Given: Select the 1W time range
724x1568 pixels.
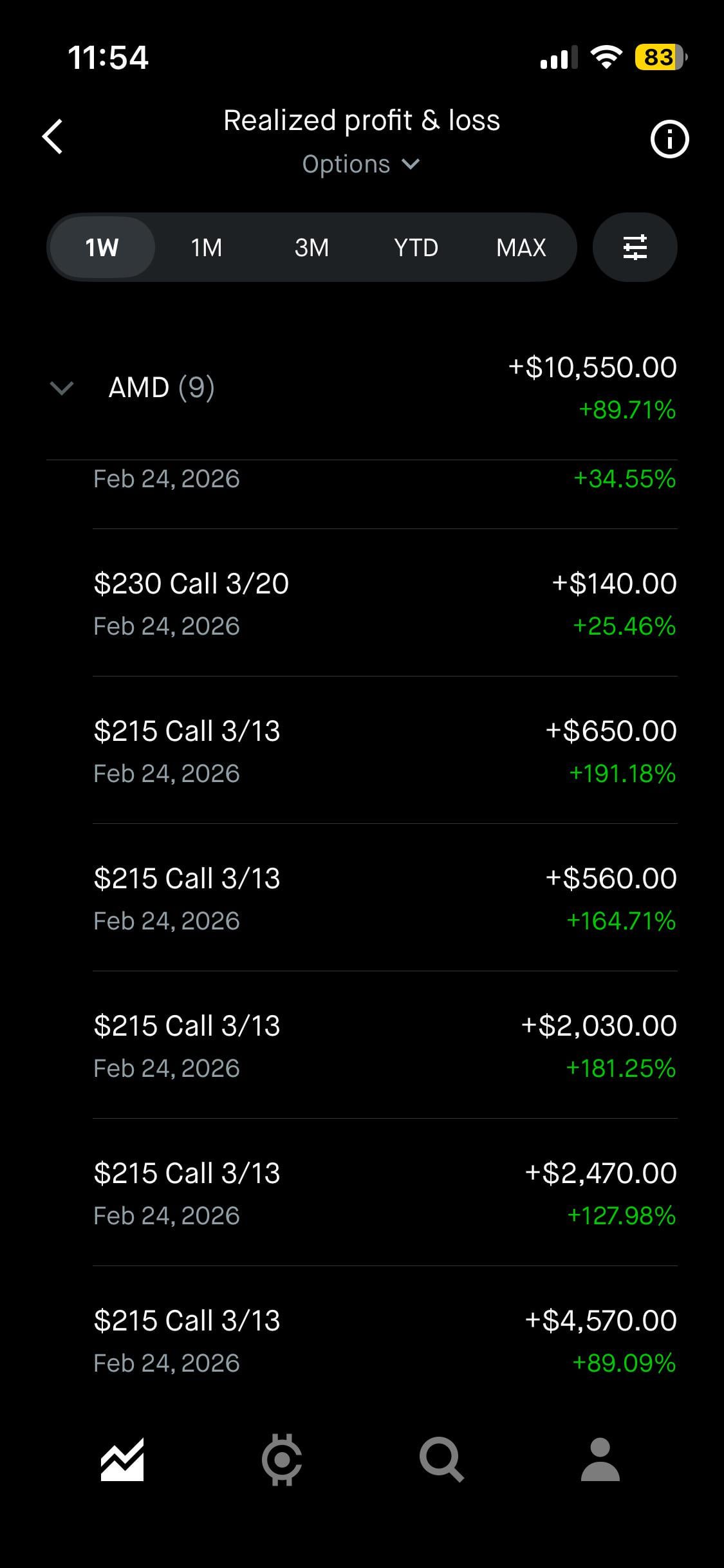Looking at the screenshot, I should click(x=102, y=247).
